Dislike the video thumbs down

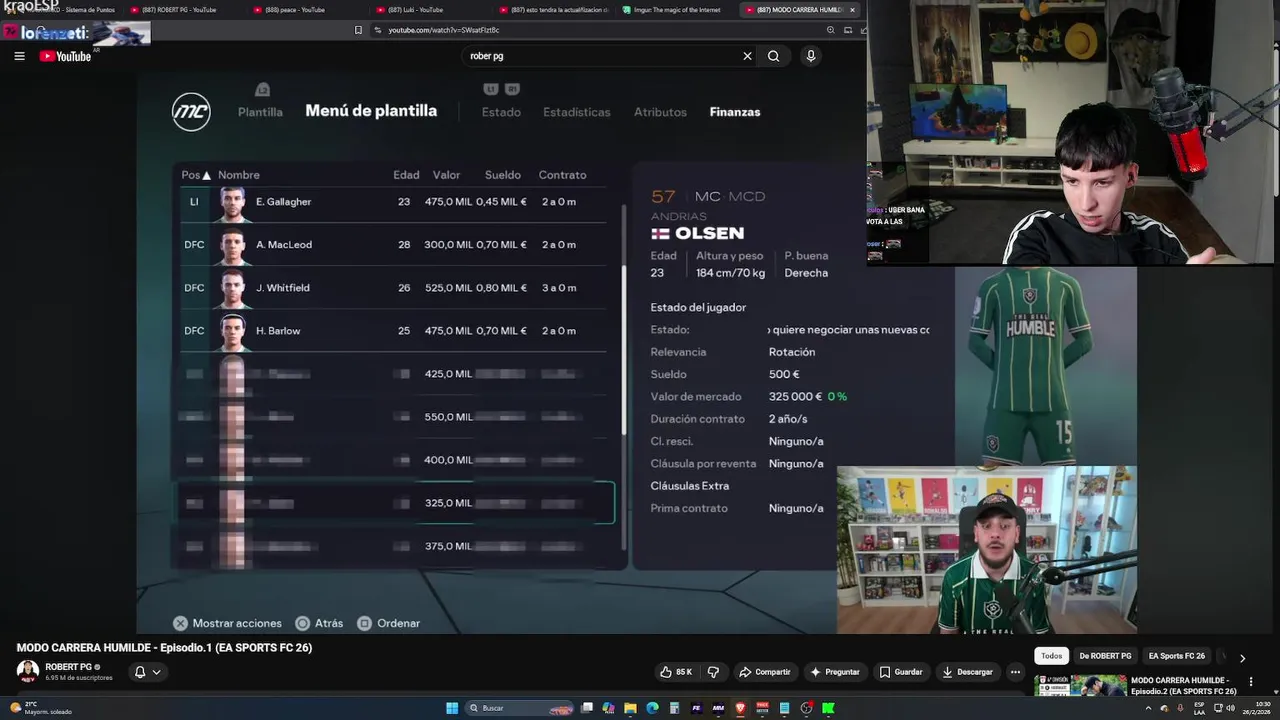[713, 672]
